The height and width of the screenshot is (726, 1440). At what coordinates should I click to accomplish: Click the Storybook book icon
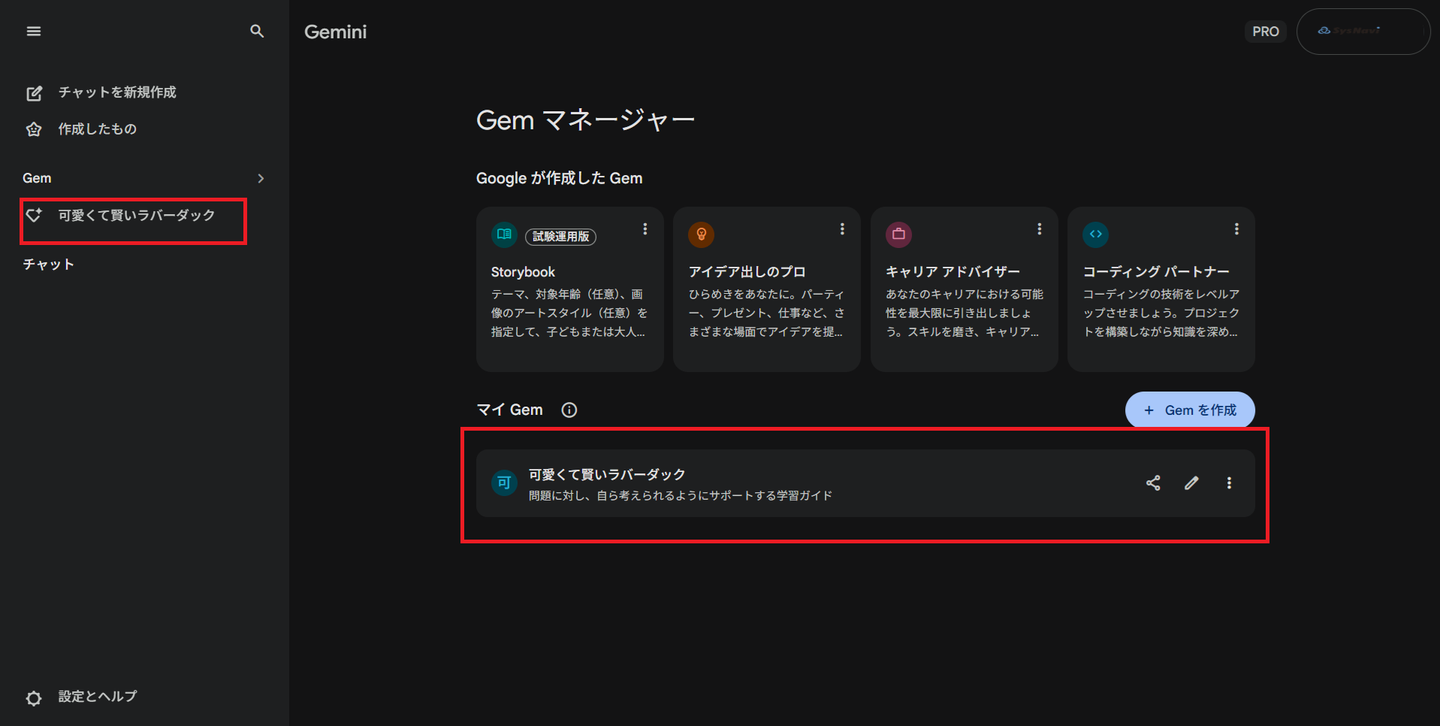pos(504,234)
